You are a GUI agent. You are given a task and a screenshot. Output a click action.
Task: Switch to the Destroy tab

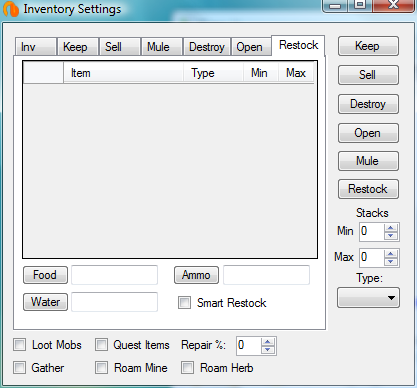point(207,47)
